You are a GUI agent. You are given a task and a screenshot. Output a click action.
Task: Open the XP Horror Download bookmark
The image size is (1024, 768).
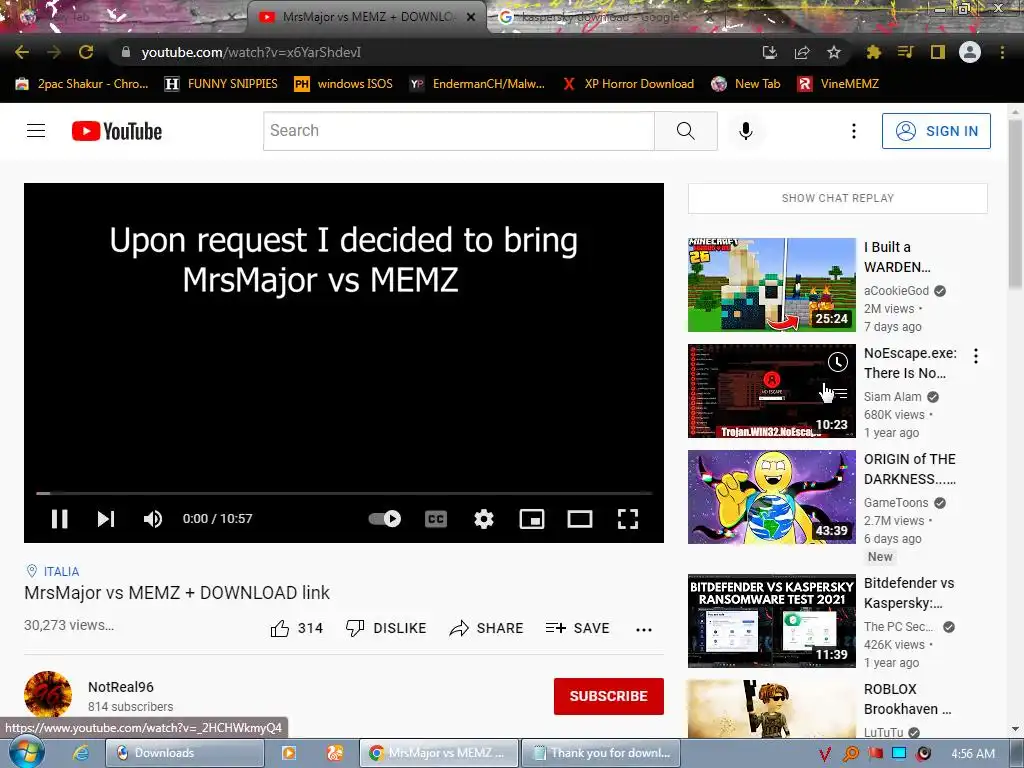pyautogui.click(x=628, y=84)
